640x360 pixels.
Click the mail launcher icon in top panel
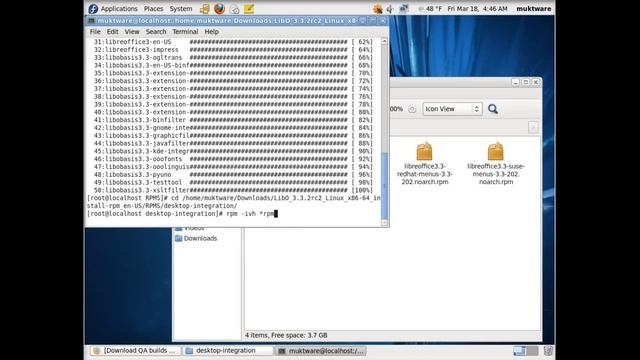pos(234,9)
